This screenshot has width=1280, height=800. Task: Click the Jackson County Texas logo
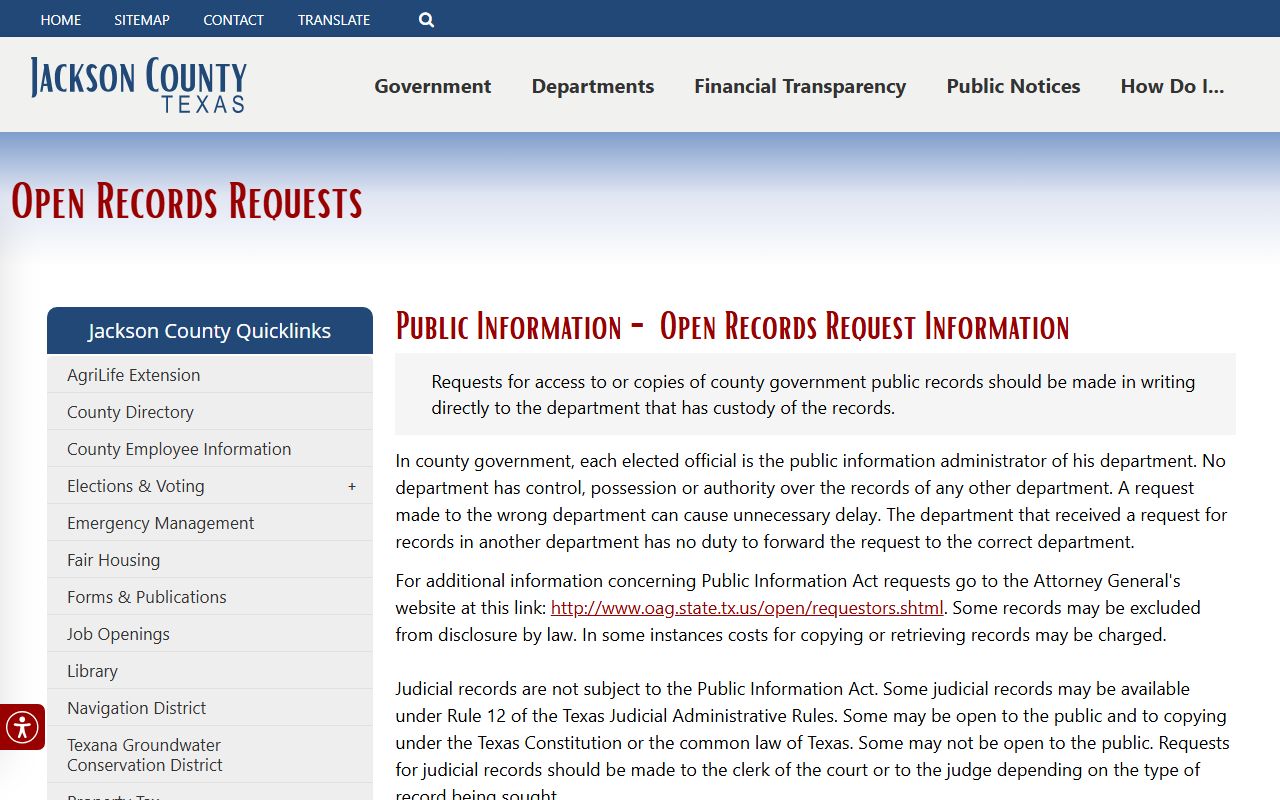point(138,85)
